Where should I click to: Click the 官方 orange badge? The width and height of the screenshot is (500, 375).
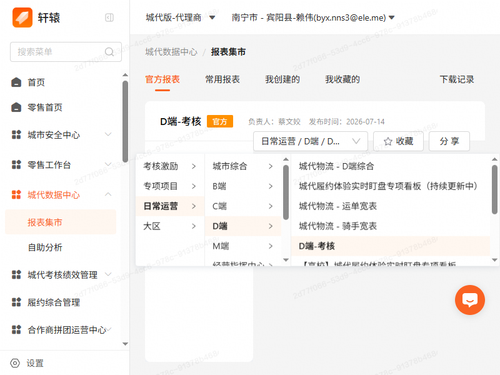coord(220,121)
